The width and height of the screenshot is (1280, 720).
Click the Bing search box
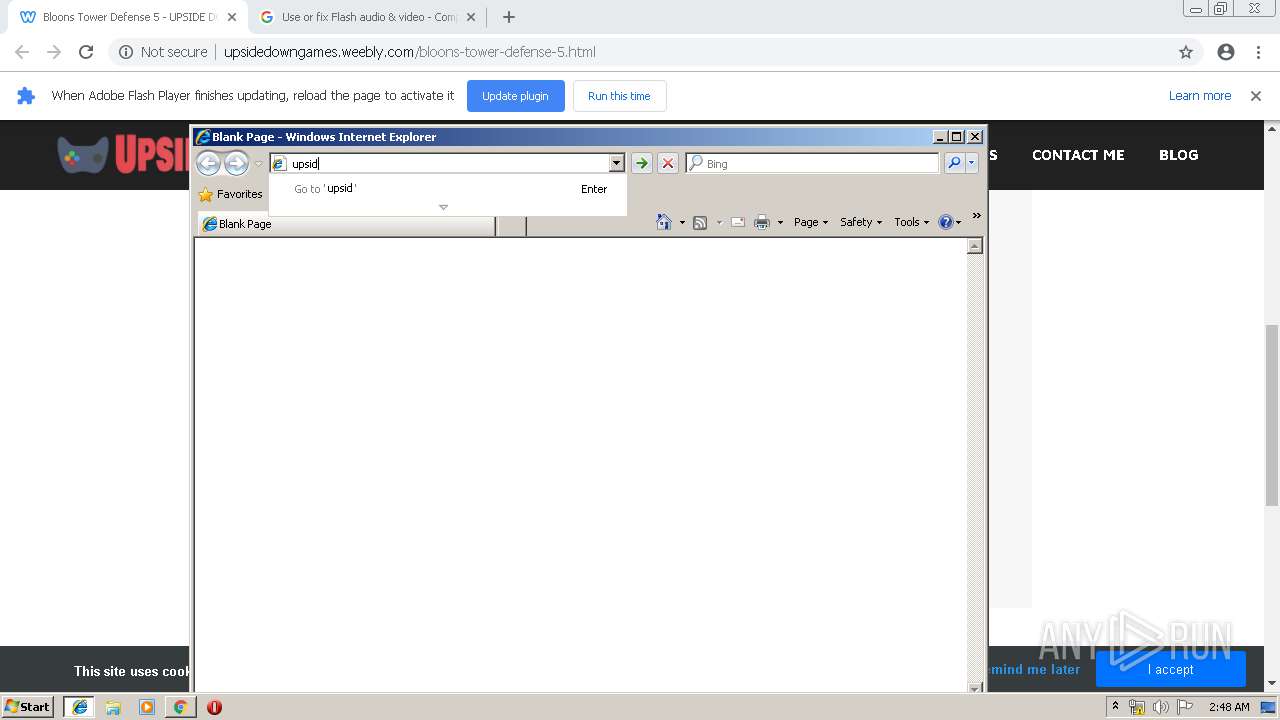pos(820,163)
